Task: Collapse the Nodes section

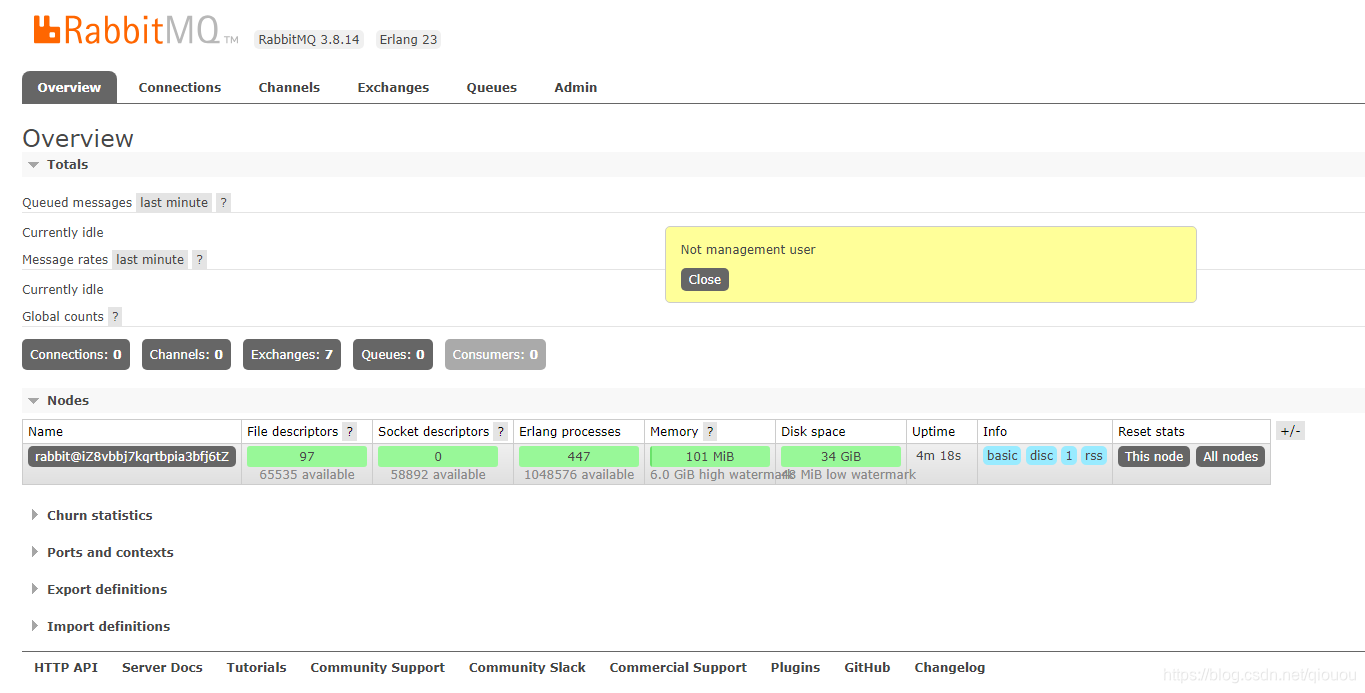Action: 58,400
